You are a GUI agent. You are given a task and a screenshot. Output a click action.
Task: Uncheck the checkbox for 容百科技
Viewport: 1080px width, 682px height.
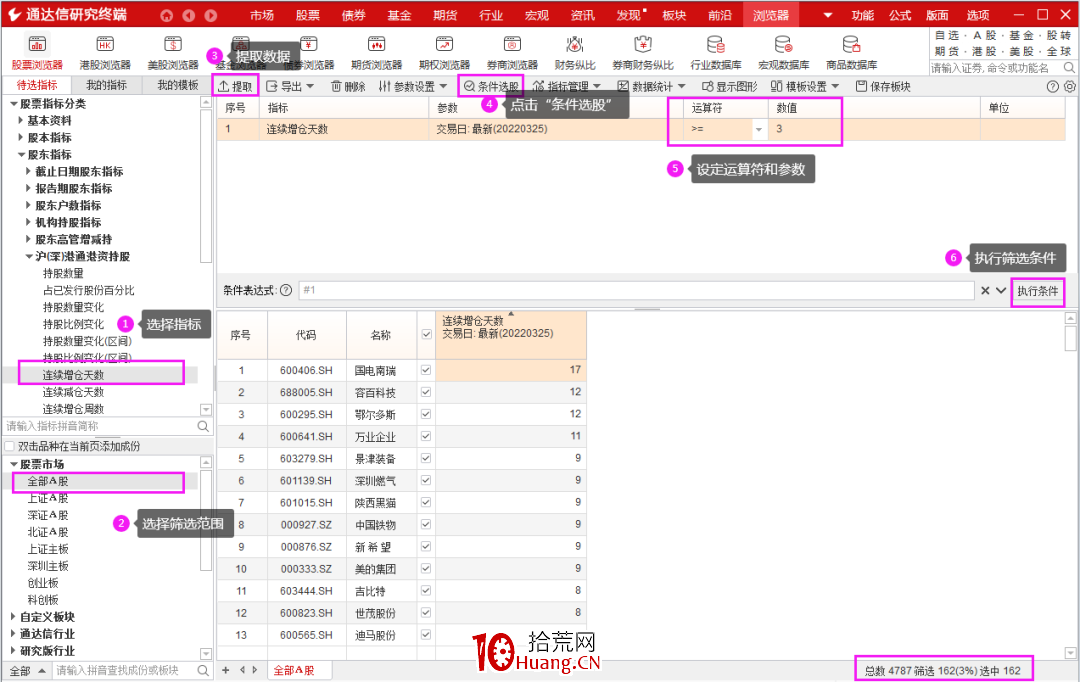[426, 392]
